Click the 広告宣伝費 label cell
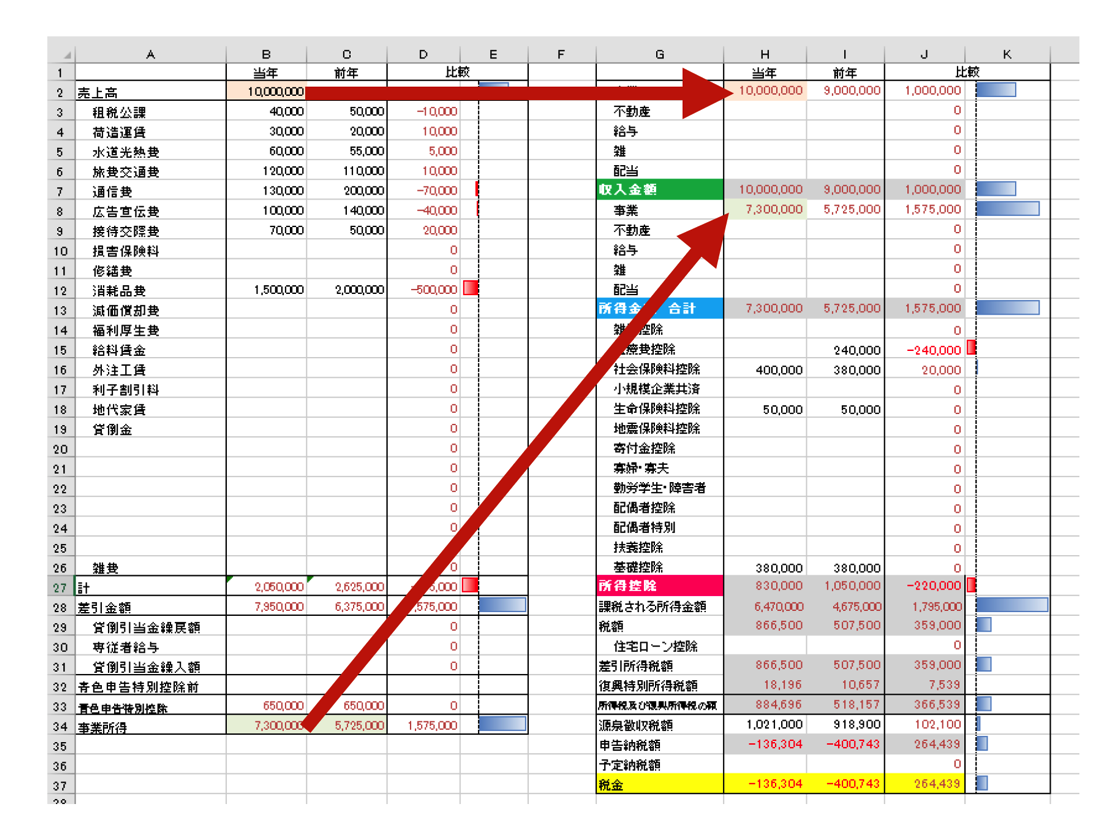This screenshot has height=822, width=1098. (151, 211)
